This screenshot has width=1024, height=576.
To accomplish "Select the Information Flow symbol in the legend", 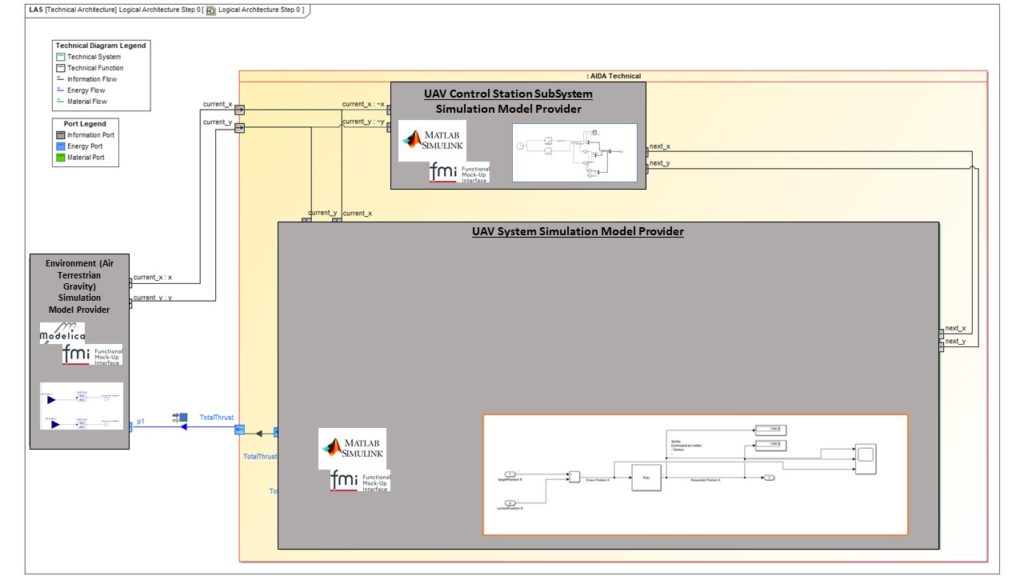I will click(59, 79).
